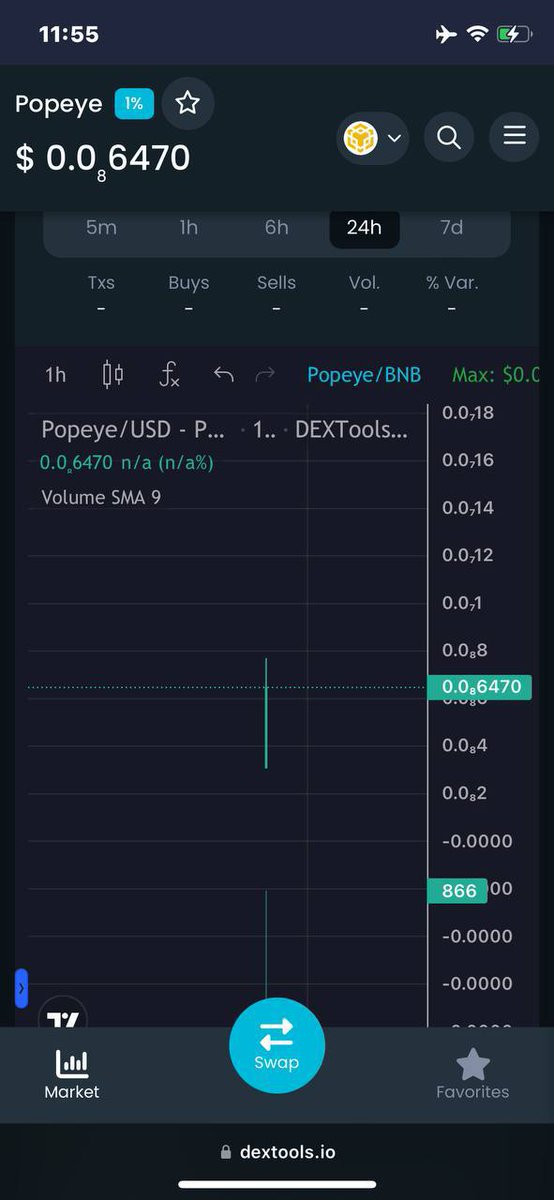Open the TradingView logo link

[63, 1018]
